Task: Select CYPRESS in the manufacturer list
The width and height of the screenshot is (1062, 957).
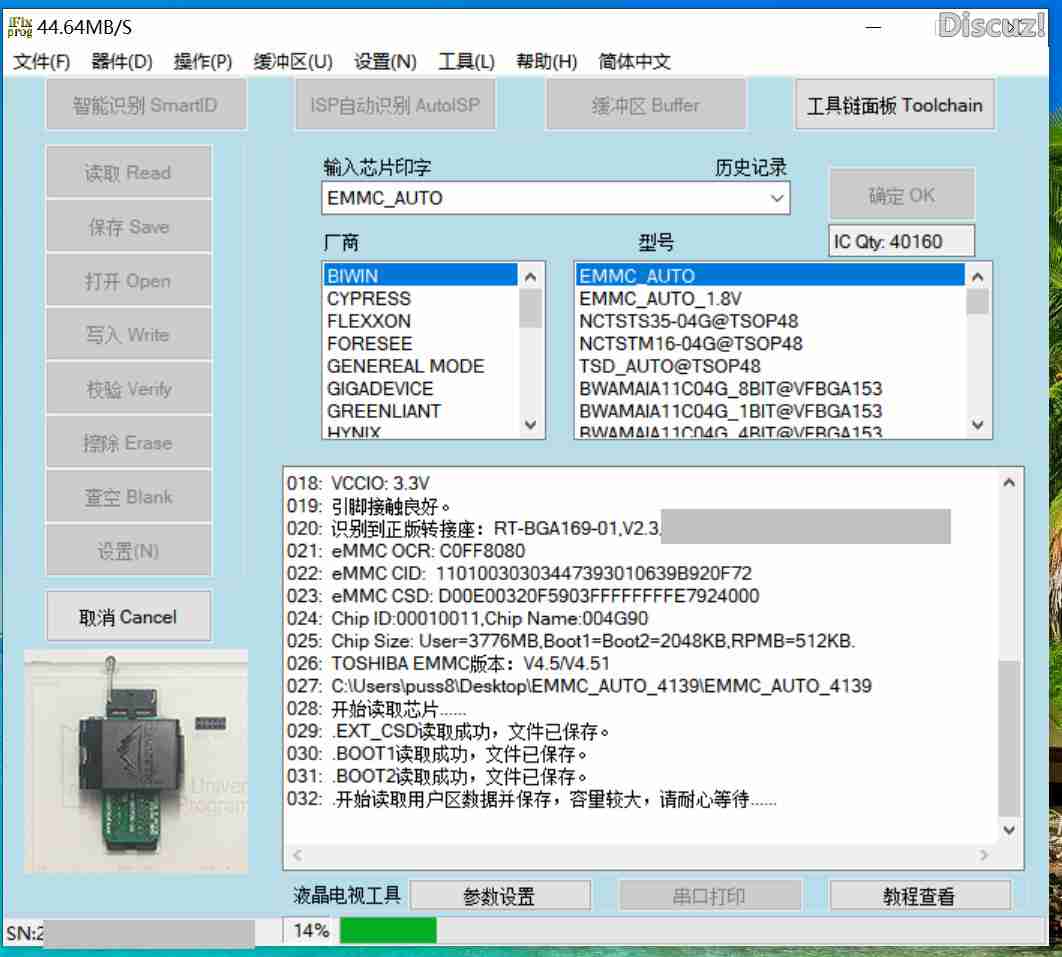Action: (x=370, y=298)
